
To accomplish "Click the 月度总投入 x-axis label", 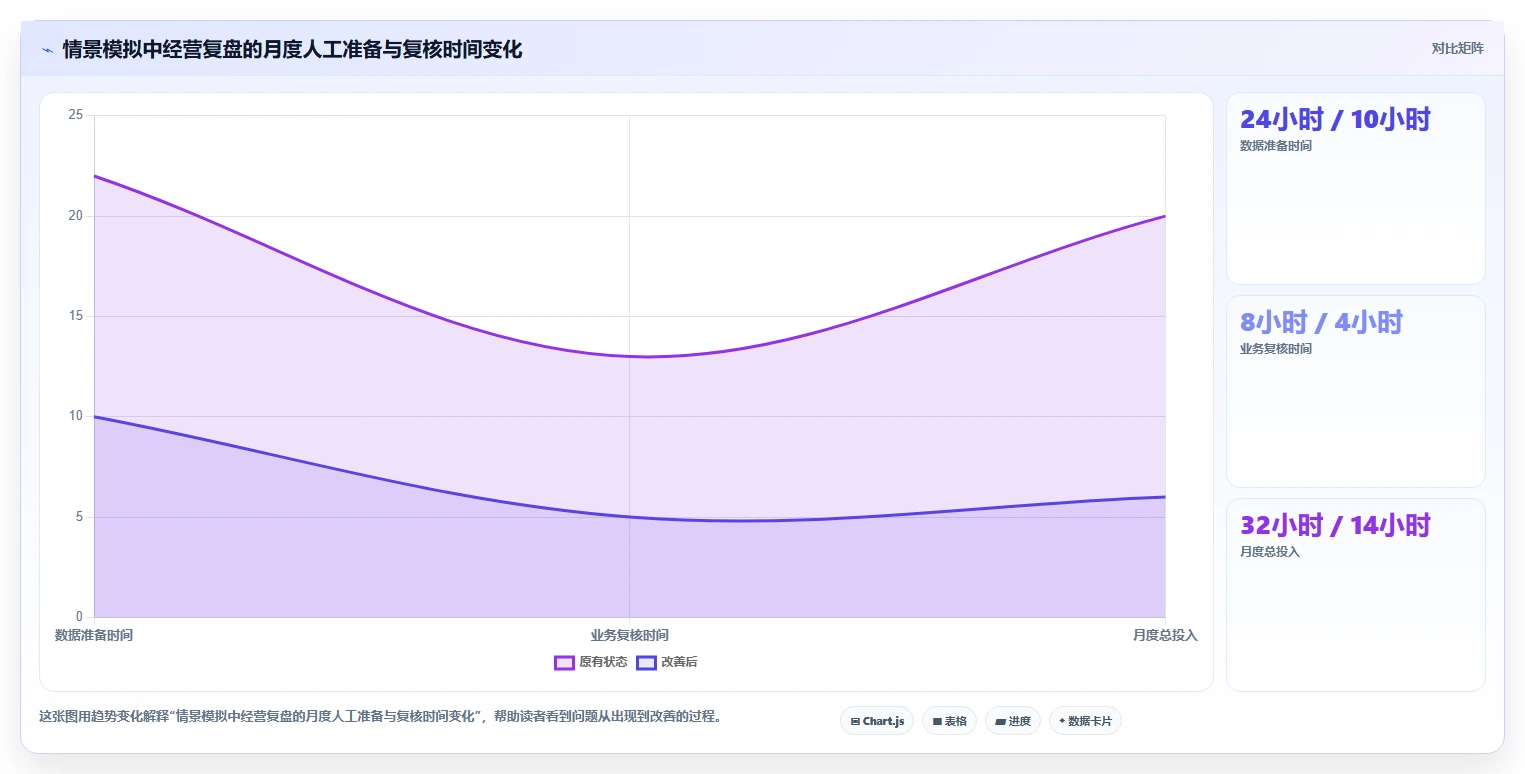I will pos(1165,635).
